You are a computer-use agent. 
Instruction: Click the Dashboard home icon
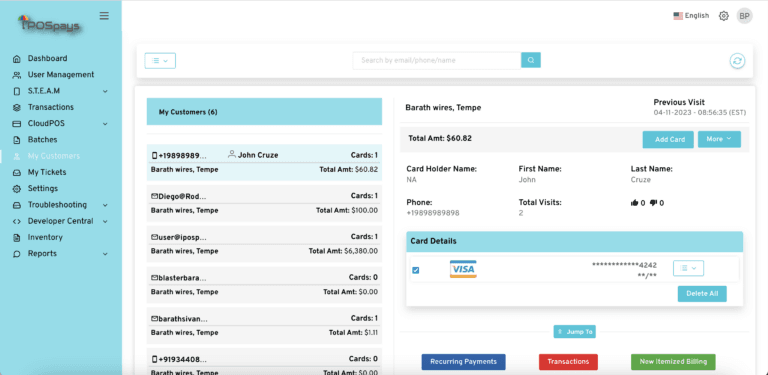tap(17, 59)
